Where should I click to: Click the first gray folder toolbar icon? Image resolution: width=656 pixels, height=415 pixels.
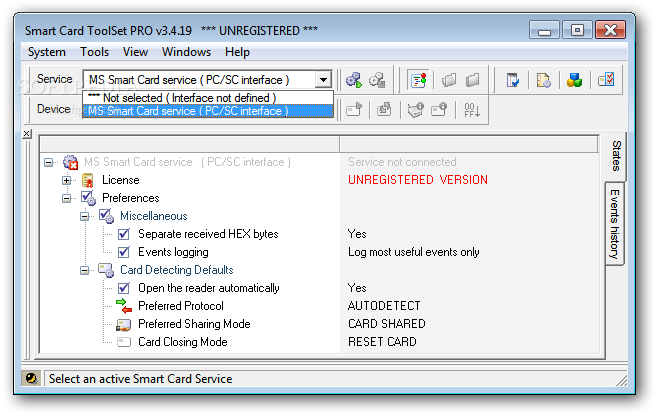coord(449,79)
